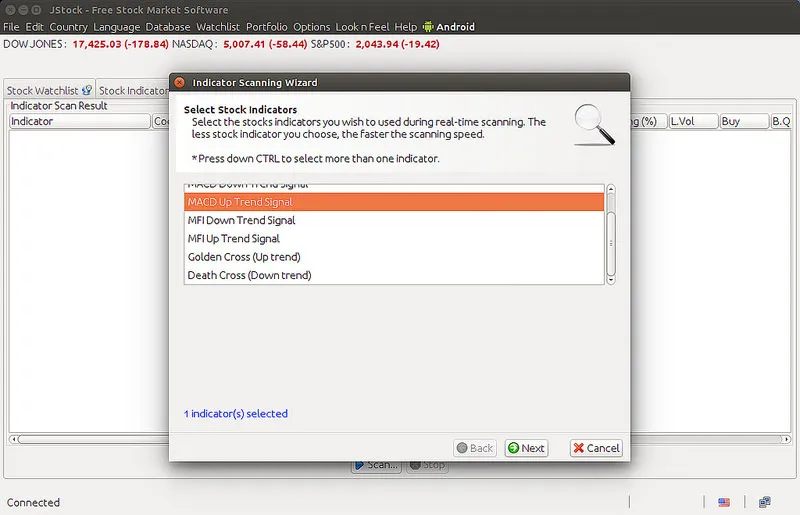Click the results table left scroll arrow
The height and width of the screenshot is (515, 800).
click(x=14, y=439)
